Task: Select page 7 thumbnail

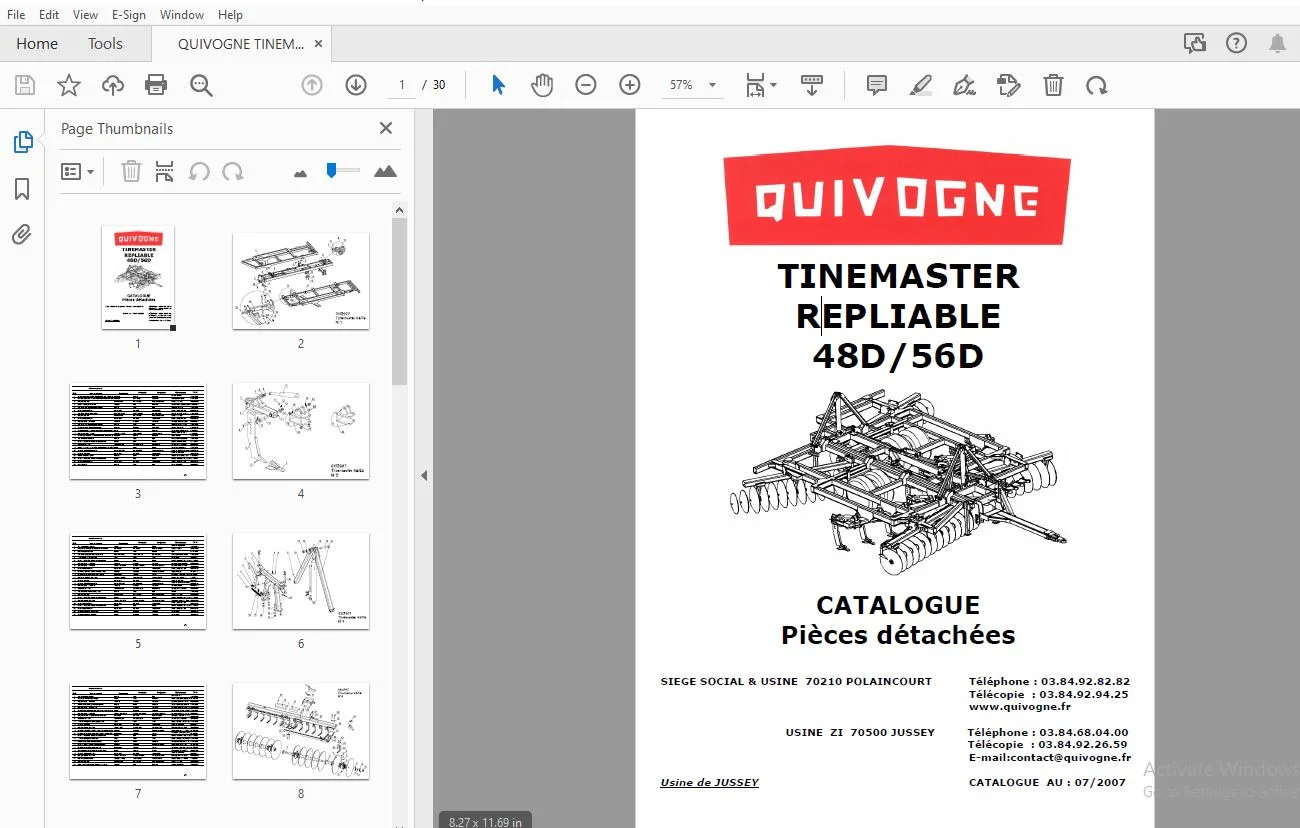Action: [138, 731]
